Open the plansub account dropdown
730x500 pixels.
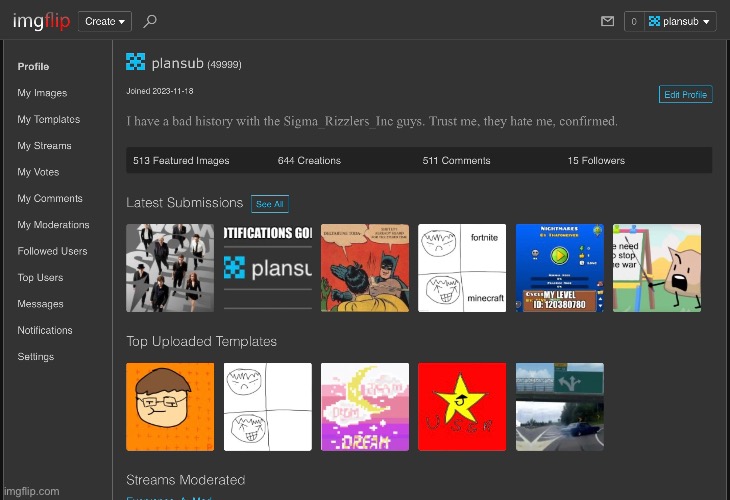(x=680, y=21)
